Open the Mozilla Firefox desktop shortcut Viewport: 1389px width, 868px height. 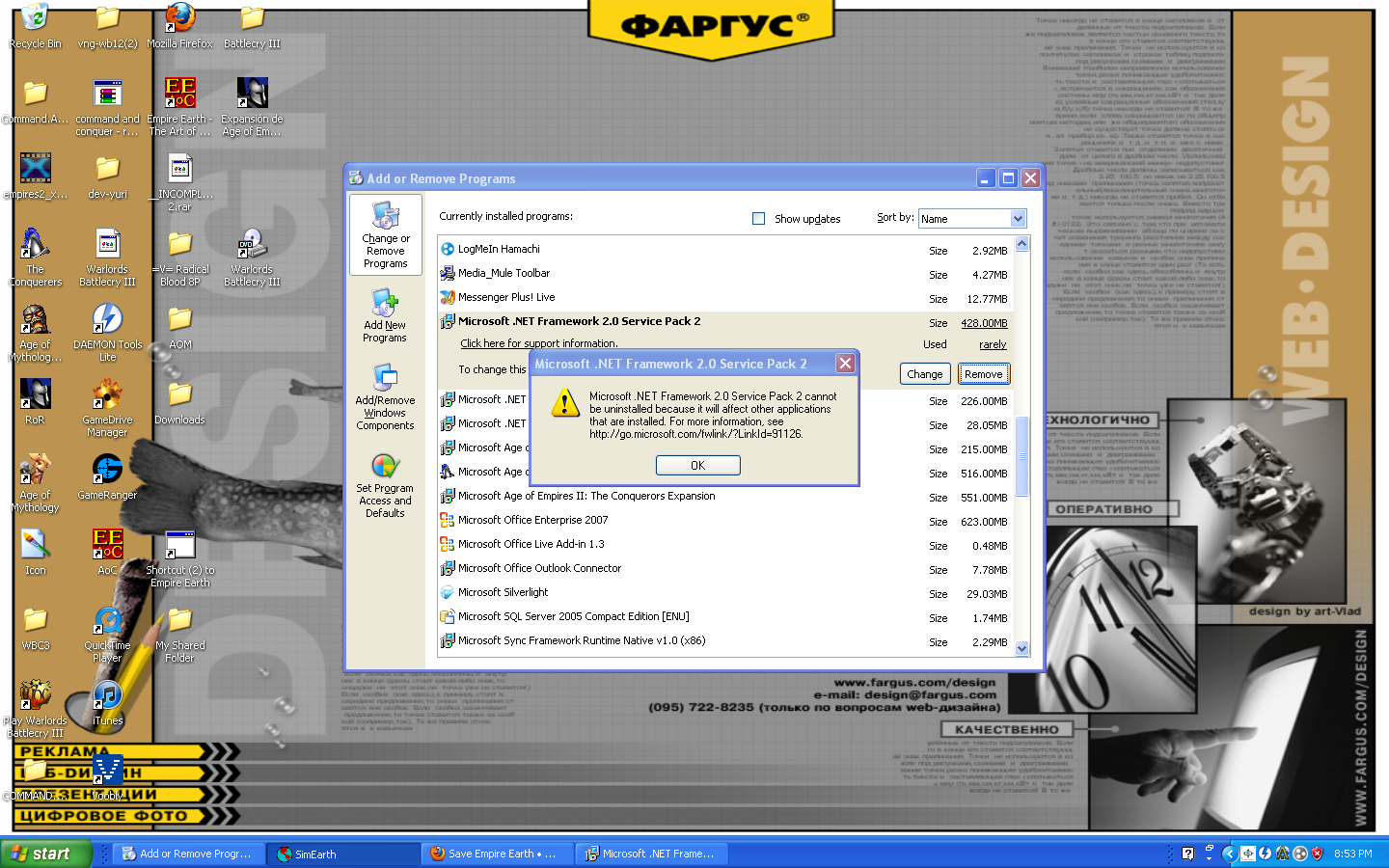pos(179,26)
